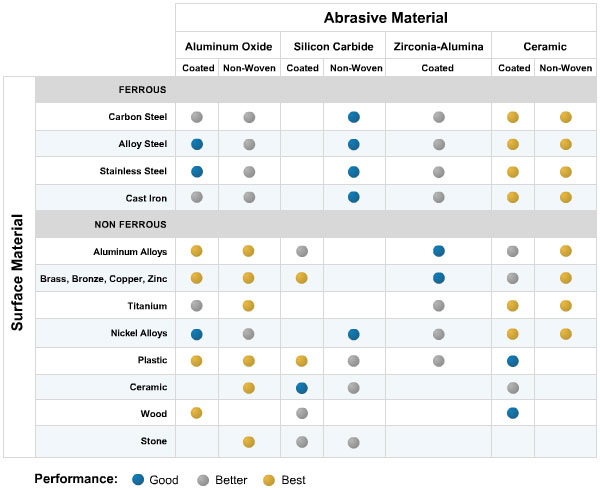Image resolution: width=600 pixels, height=488 pixels.
Task: Click the blue dot for Carbon Steel, Silicon Carbide Non-Woven
Action: point(354,117)
